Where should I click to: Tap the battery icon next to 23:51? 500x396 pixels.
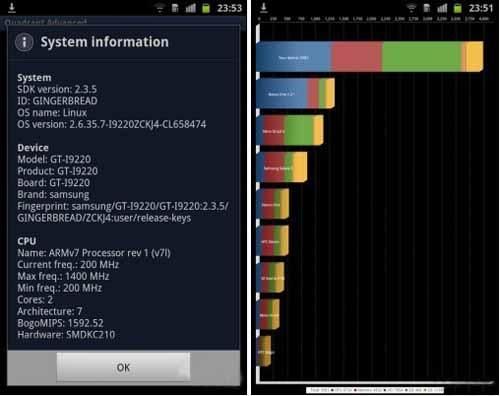coord(458,8)
